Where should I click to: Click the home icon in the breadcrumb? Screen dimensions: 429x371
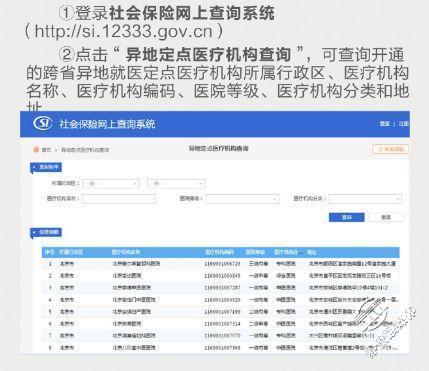[x=36, y=149]
